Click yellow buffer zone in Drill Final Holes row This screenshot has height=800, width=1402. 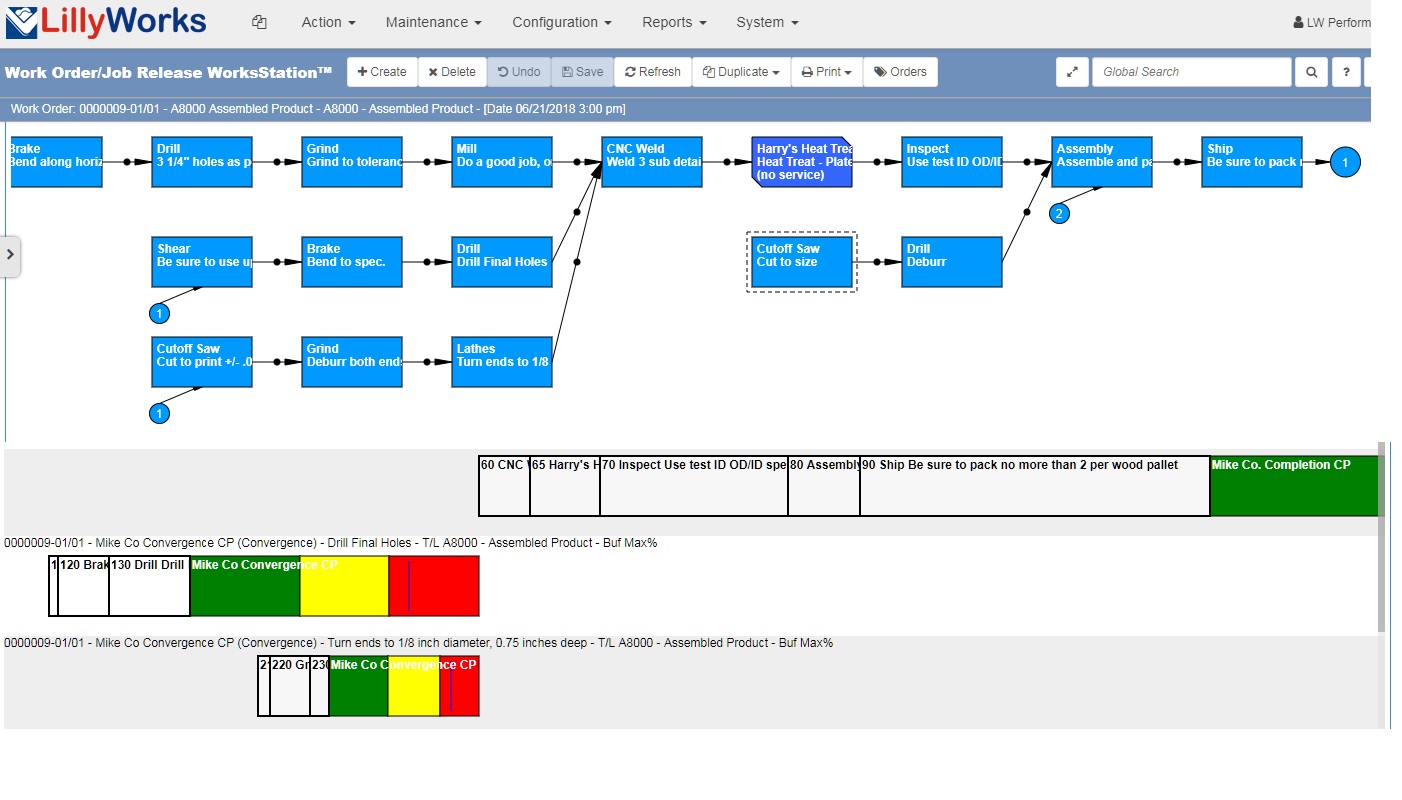coord(344,586)
